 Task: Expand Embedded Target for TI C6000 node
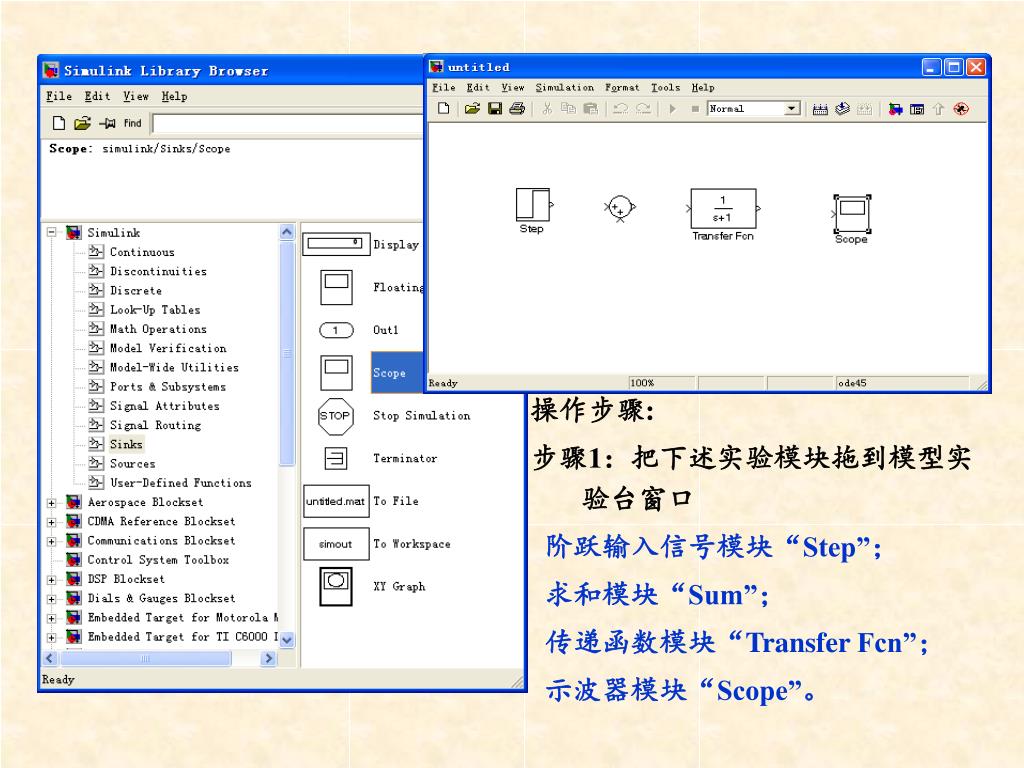[52, 637]
